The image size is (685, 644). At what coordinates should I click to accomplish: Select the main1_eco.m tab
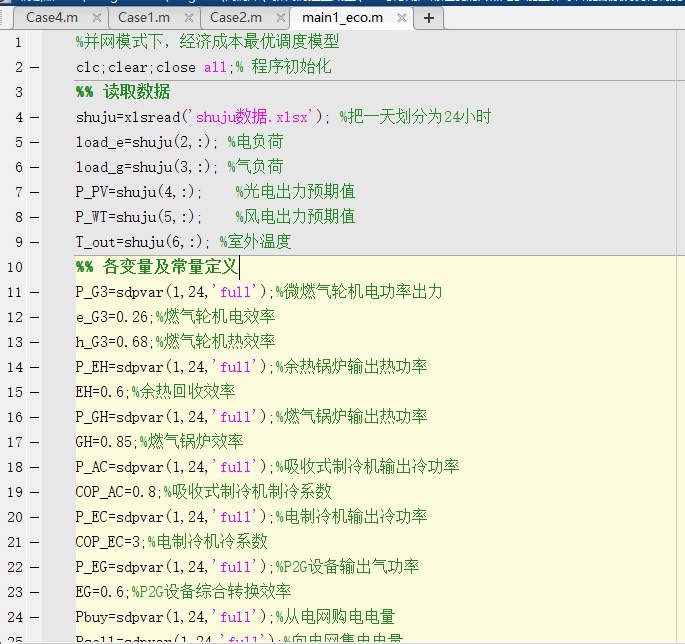click(x=342, y=18)
